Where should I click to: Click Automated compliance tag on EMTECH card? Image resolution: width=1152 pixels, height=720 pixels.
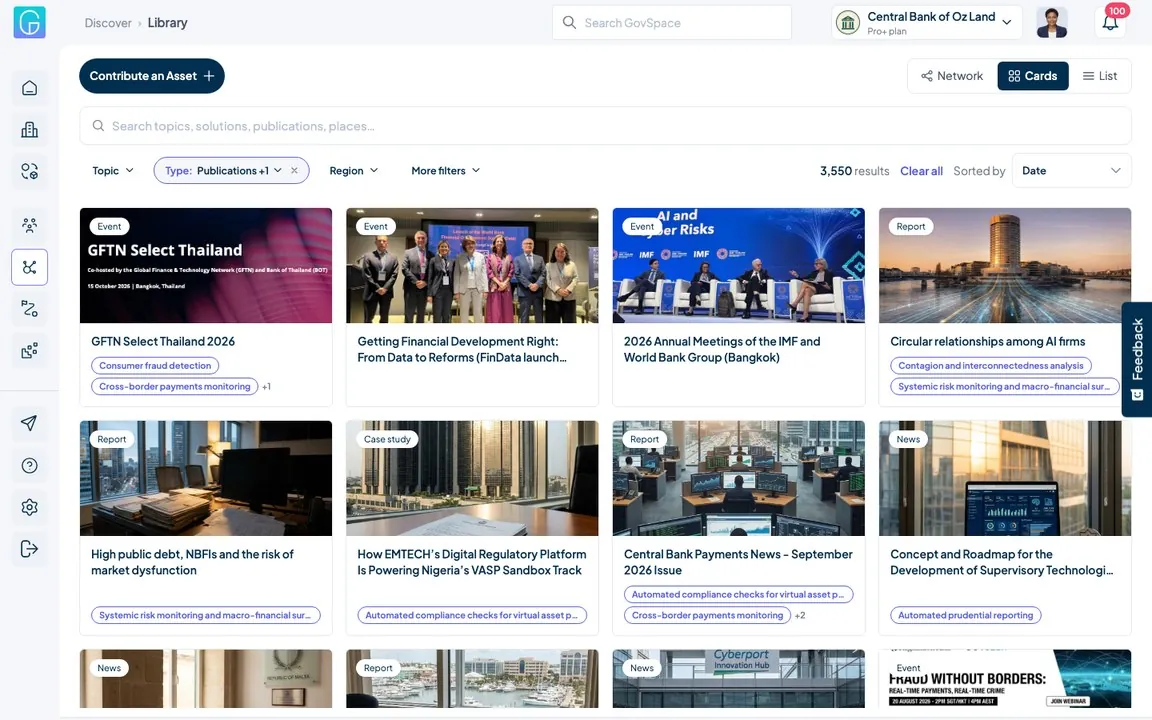(472, 615)
